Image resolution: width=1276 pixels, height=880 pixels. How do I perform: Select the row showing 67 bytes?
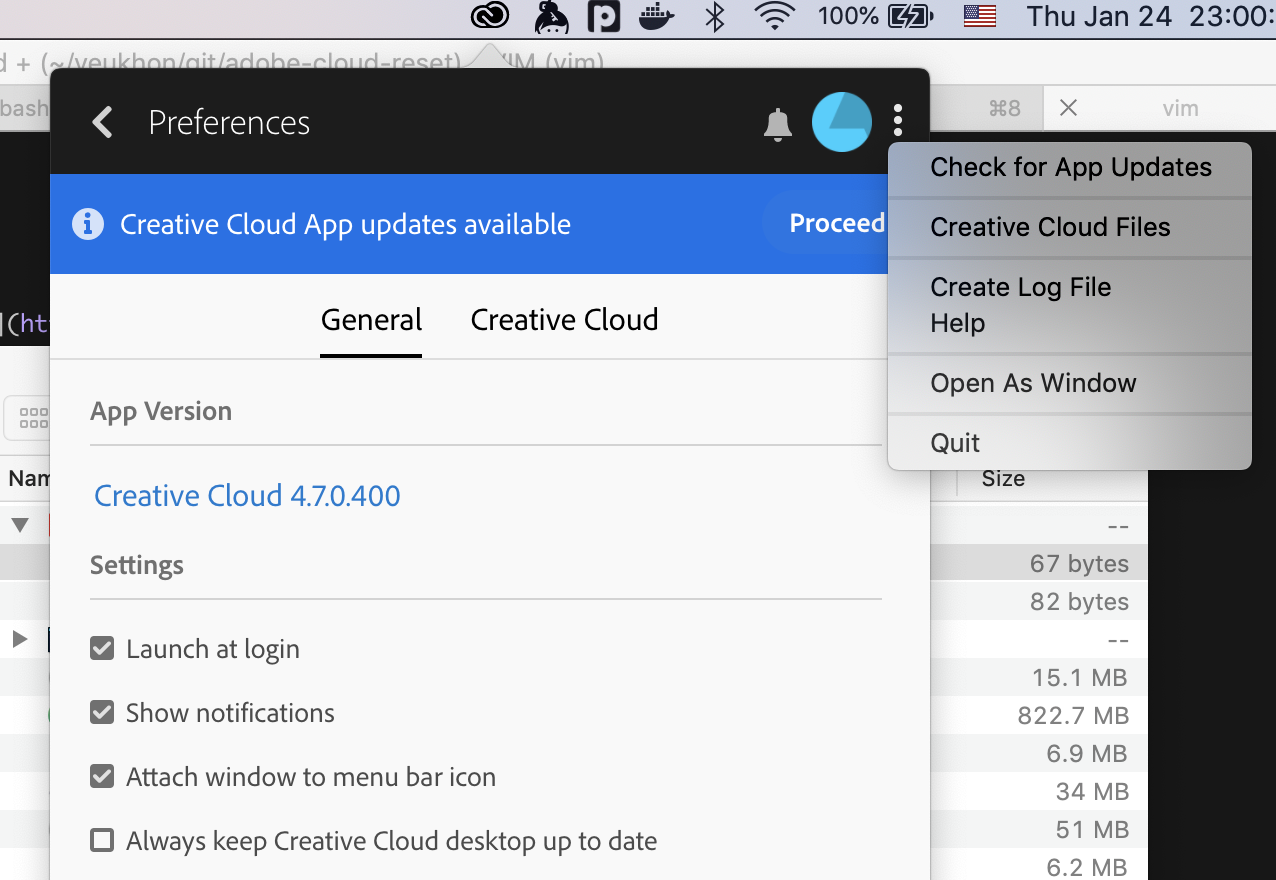coord(1039,564)
